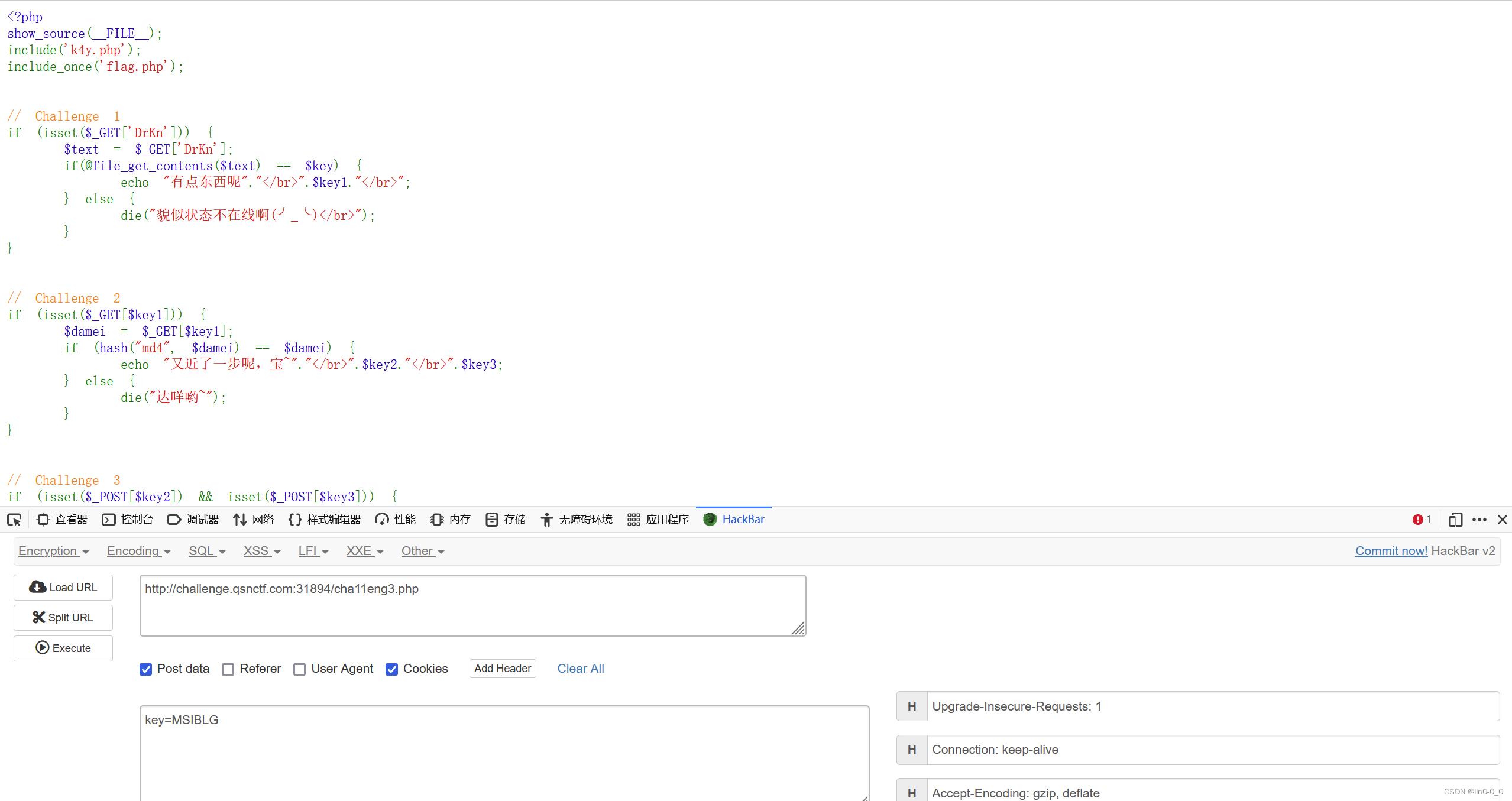This screenshot has height=801, width=1512.
Task: Click the show_source(__FILE__); code line
Action: click(85, 33)
